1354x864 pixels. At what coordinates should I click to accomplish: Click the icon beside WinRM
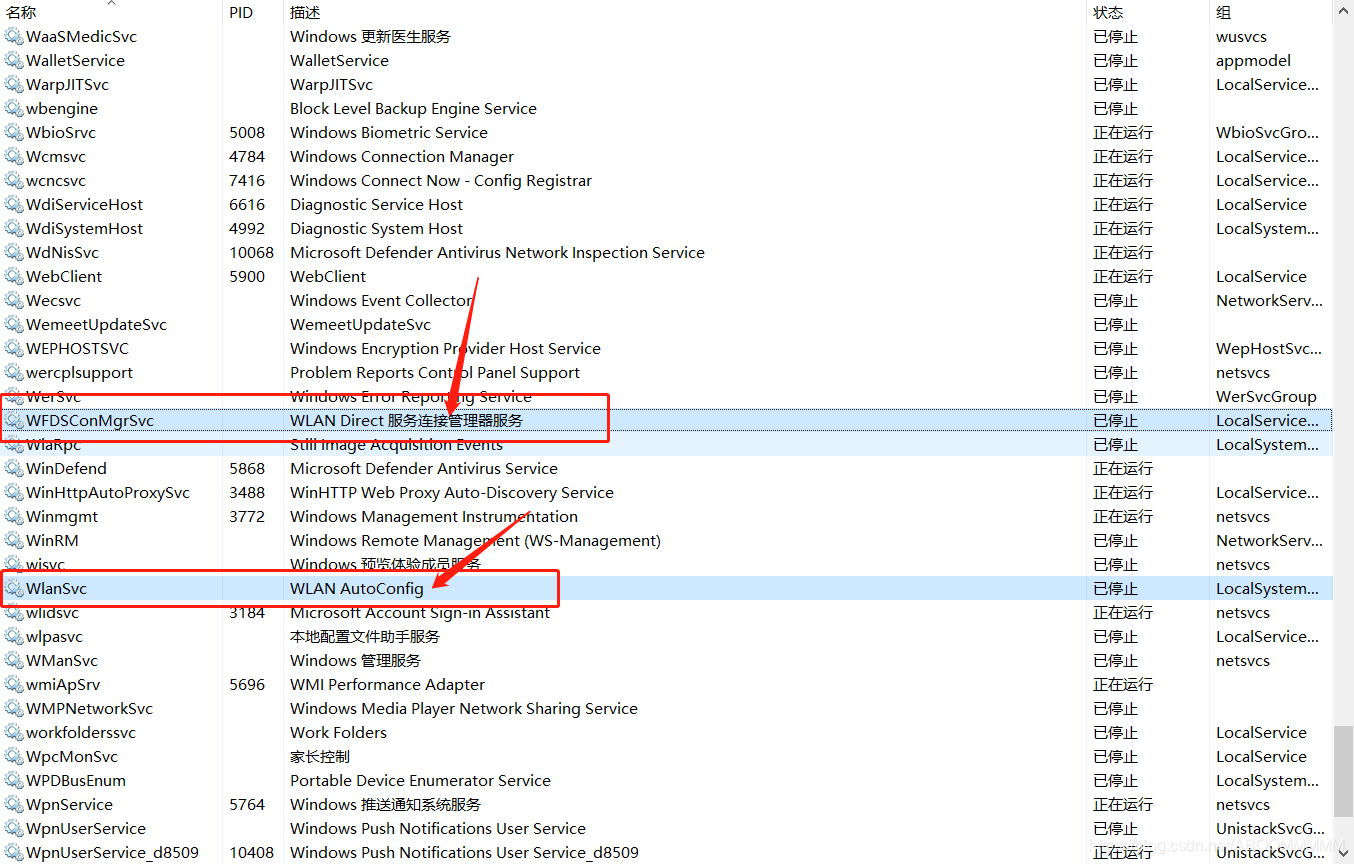click(13, 540)
